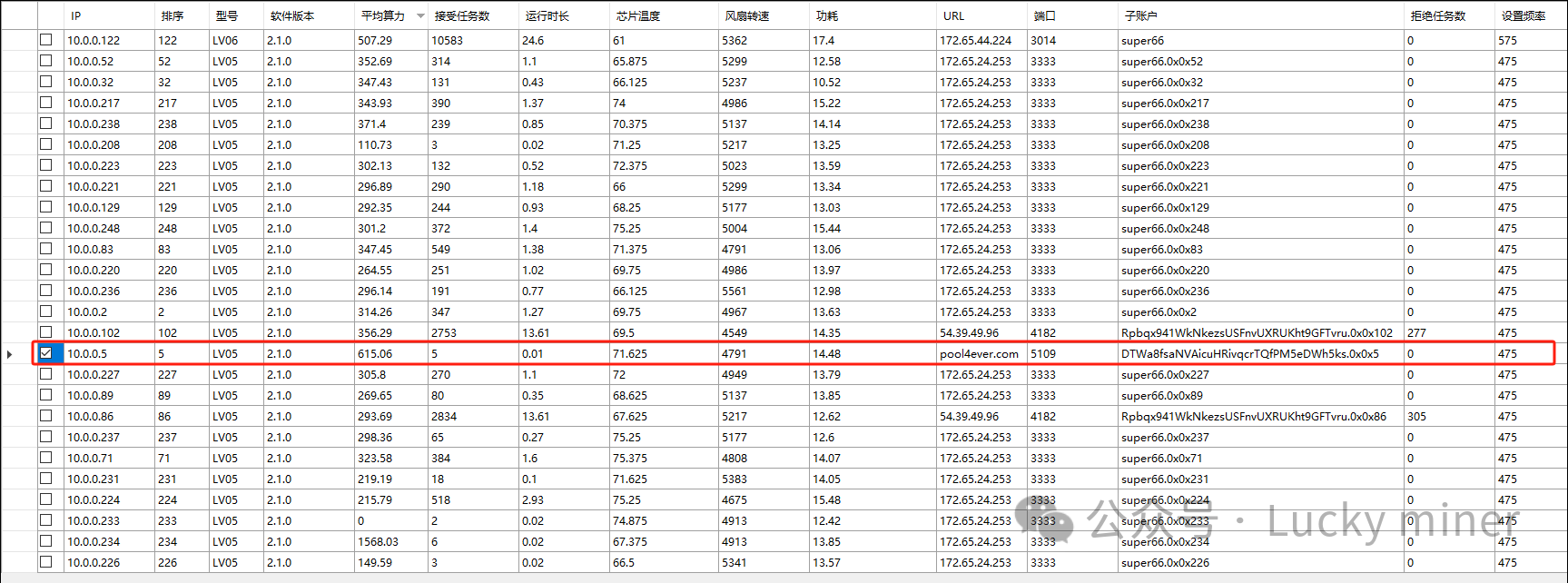
Task: Click the 设置频率 column header
Action: point(1523,16)
